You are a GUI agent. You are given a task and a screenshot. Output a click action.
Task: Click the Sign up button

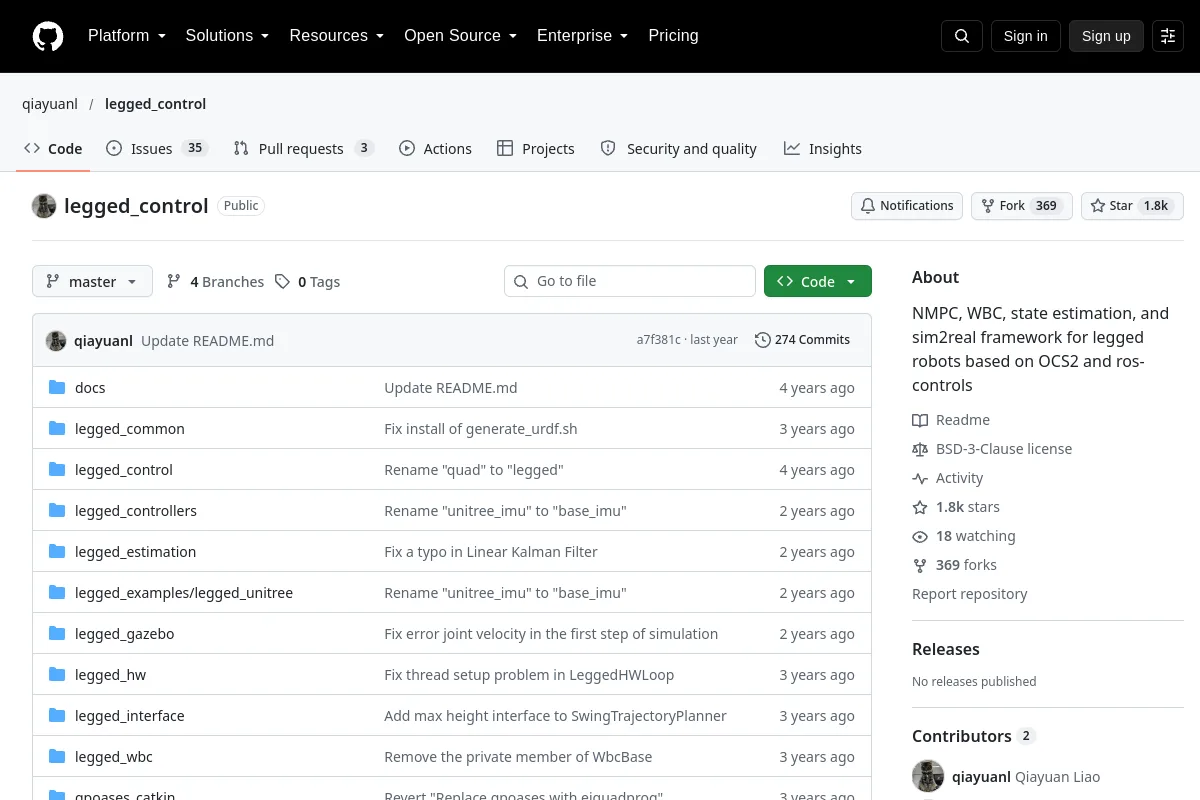pyautogui.click(x=1106, y=36)
